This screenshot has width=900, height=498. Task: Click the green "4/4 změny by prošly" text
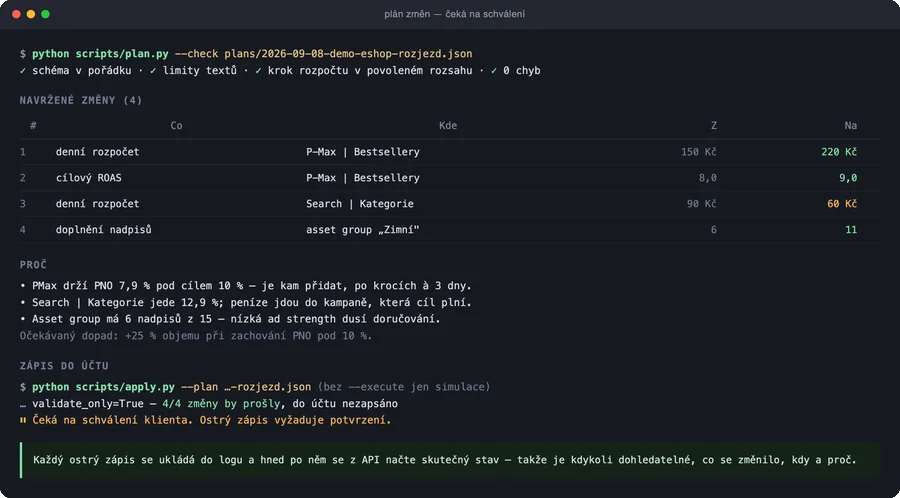coord(222,404)
